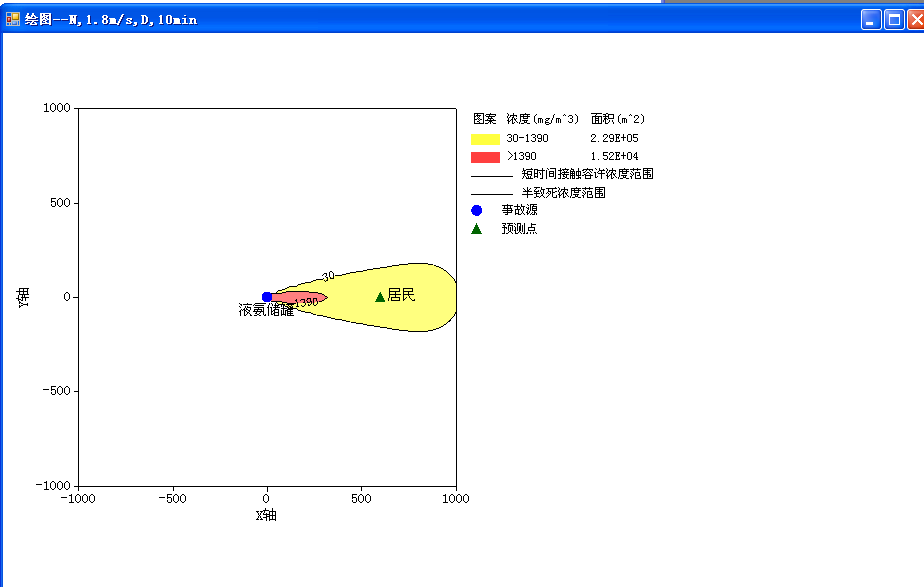Click the x-axis tick label 500
The width and height of the screenshot is (924, 587).
point(361,499)
